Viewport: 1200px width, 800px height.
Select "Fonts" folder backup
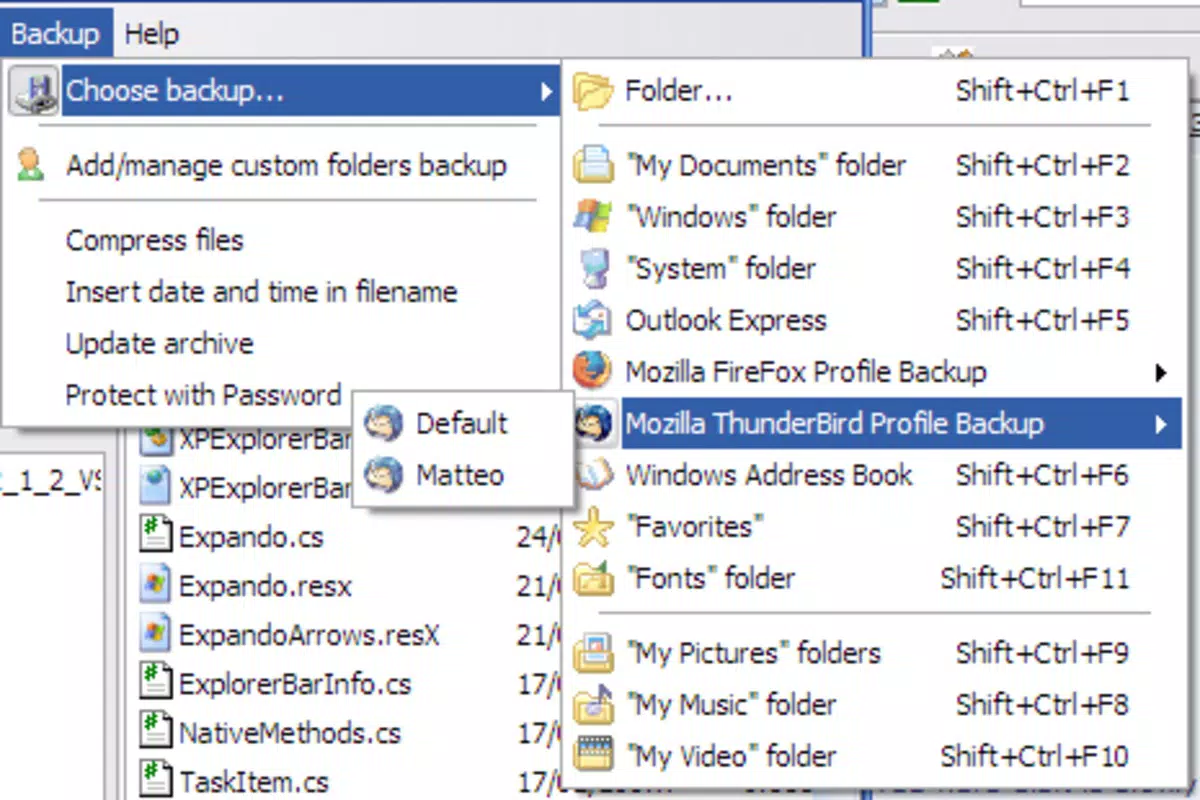710,579
